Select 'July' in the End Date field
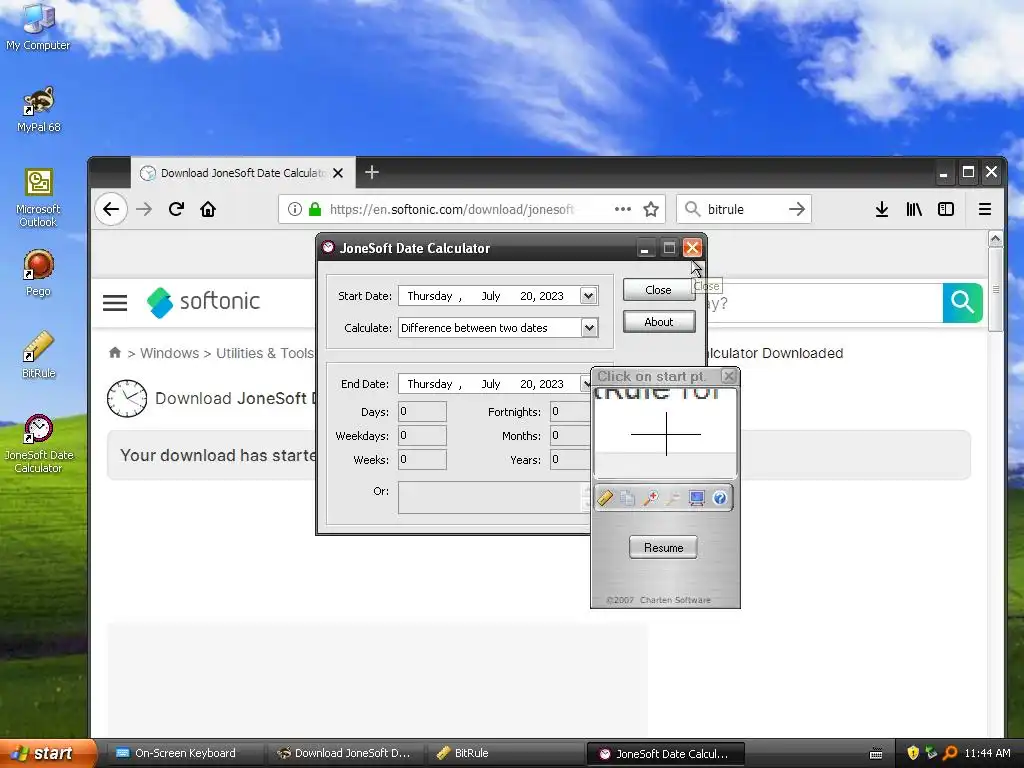The width and height of the screenshot is (1024, 768). pos(490,384)
